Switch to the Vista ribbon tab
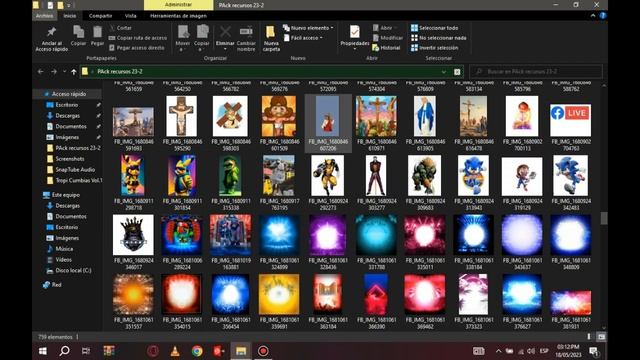Screen dimensions: 640x360 coord(131,16)
